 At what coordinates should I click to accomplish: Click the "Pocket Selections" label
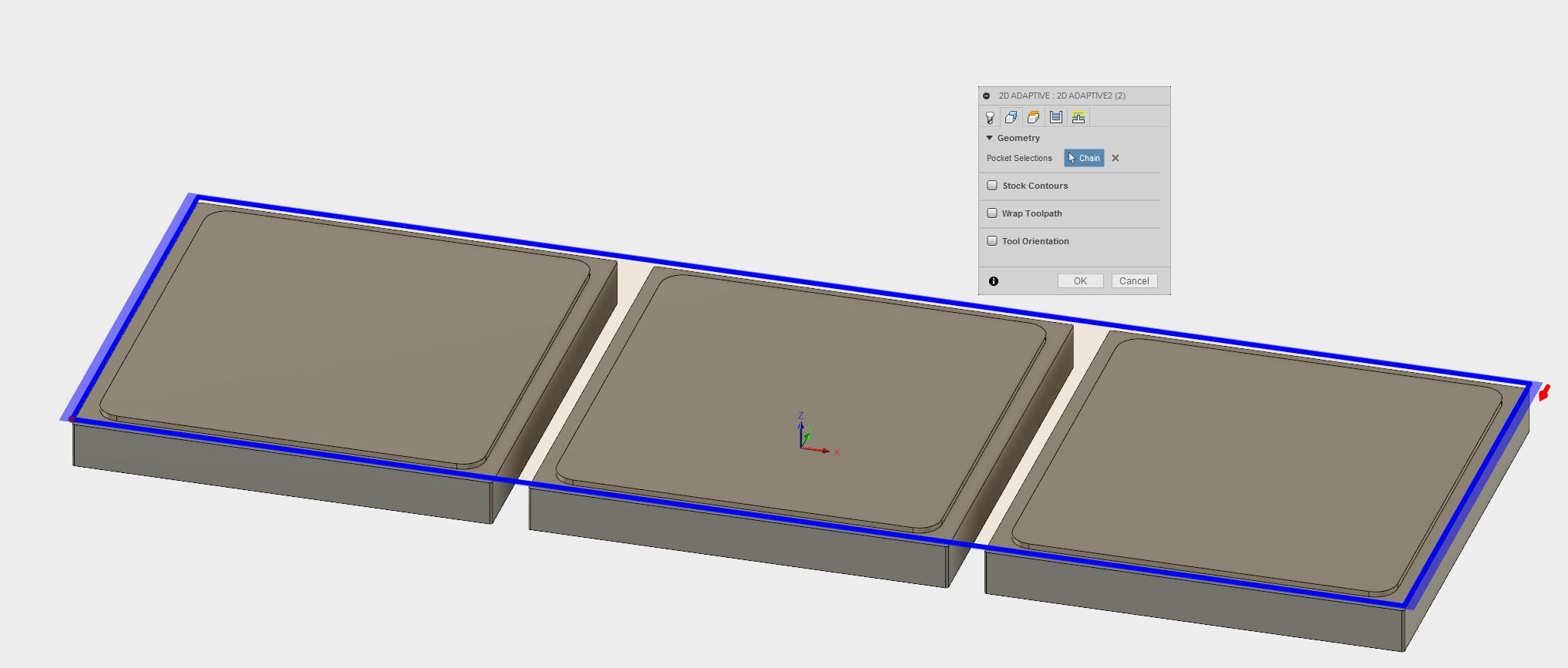(x=1019, y=158)
